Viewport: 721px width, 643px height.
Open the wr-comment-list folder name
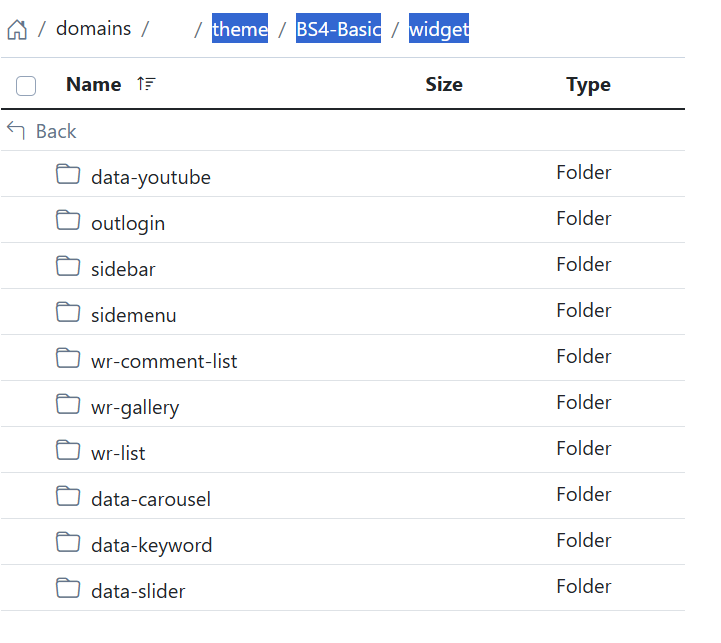[x=164, y=361]
